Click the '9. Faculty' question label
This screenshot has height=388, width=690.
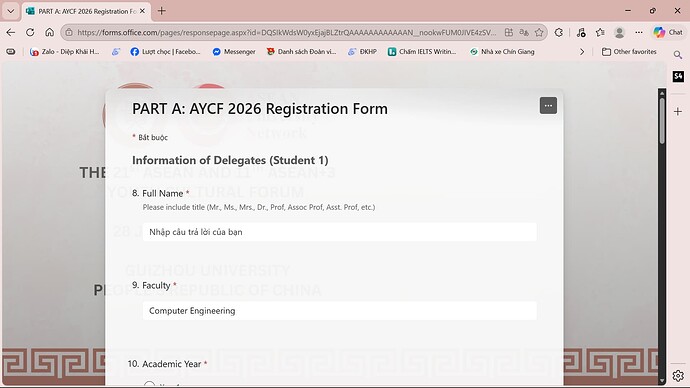coord(154,286)
